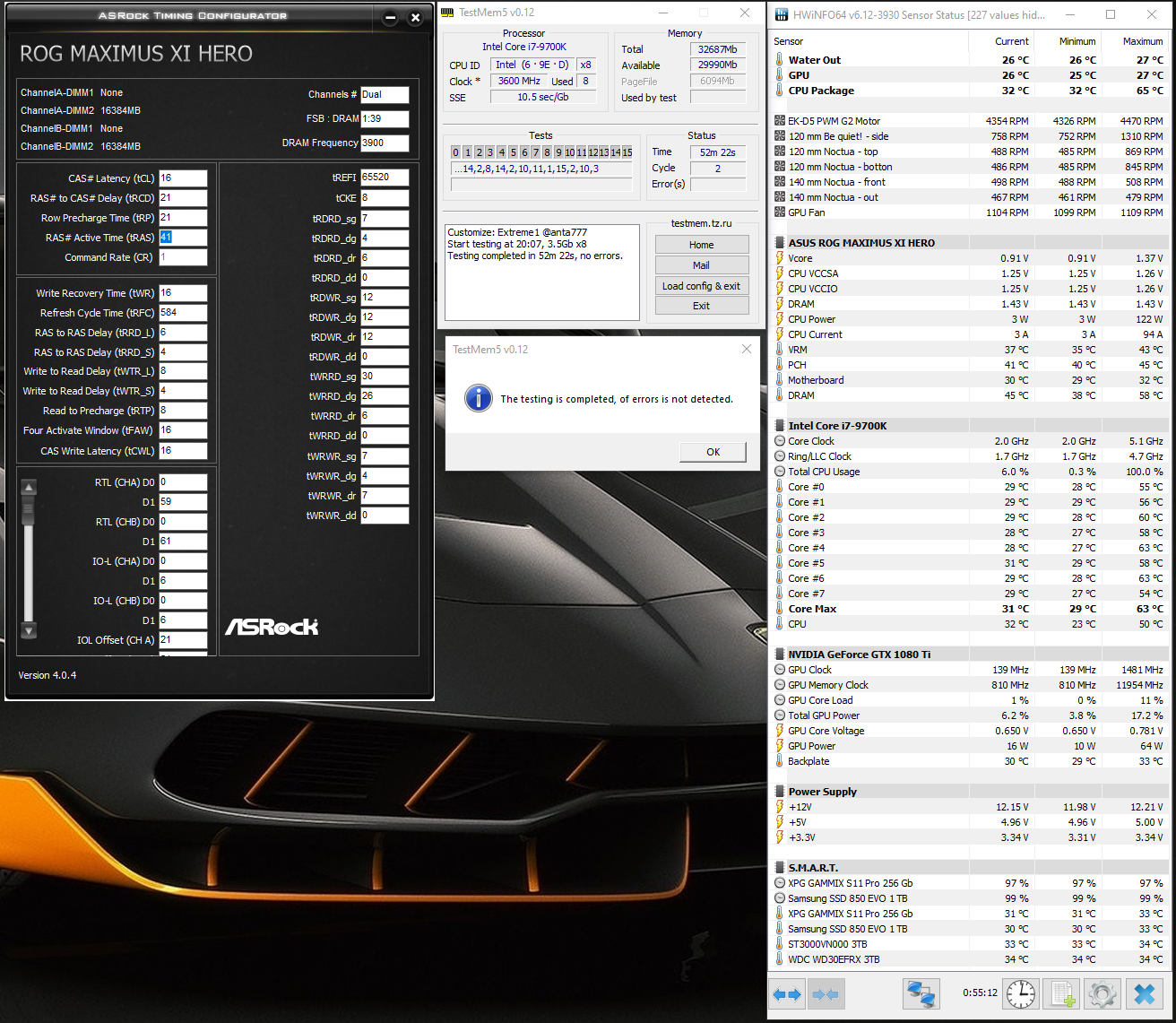Open remote monitoring with the two-computers icon
This screenshot has width=1176, height=1023.
tap(921, 994)
